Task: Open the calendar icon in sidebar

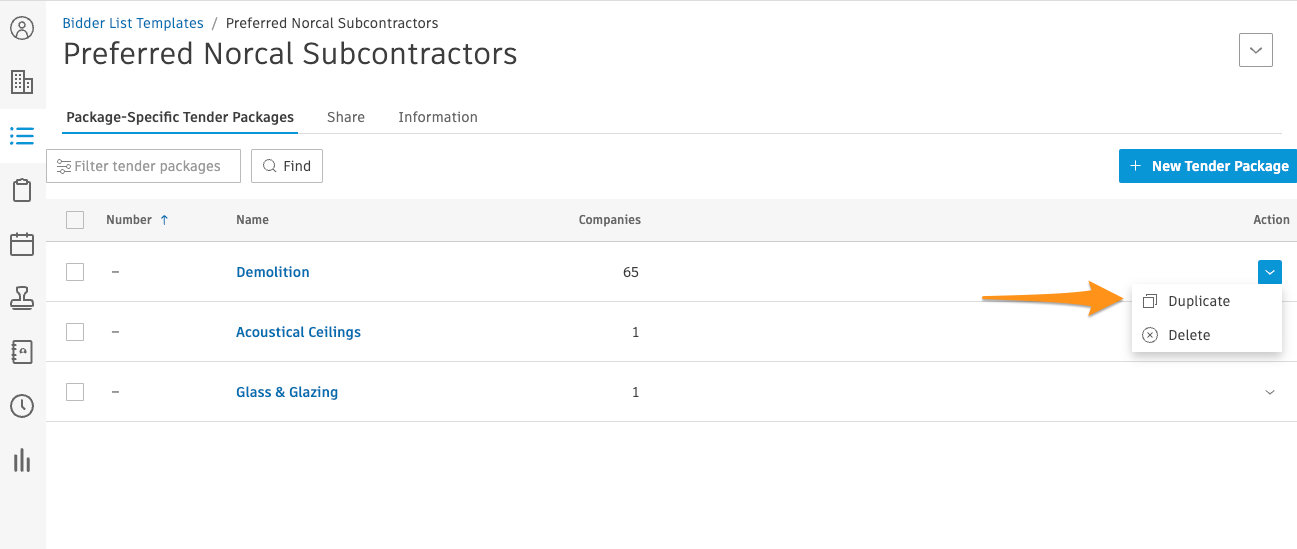Action: click(22, 244)
